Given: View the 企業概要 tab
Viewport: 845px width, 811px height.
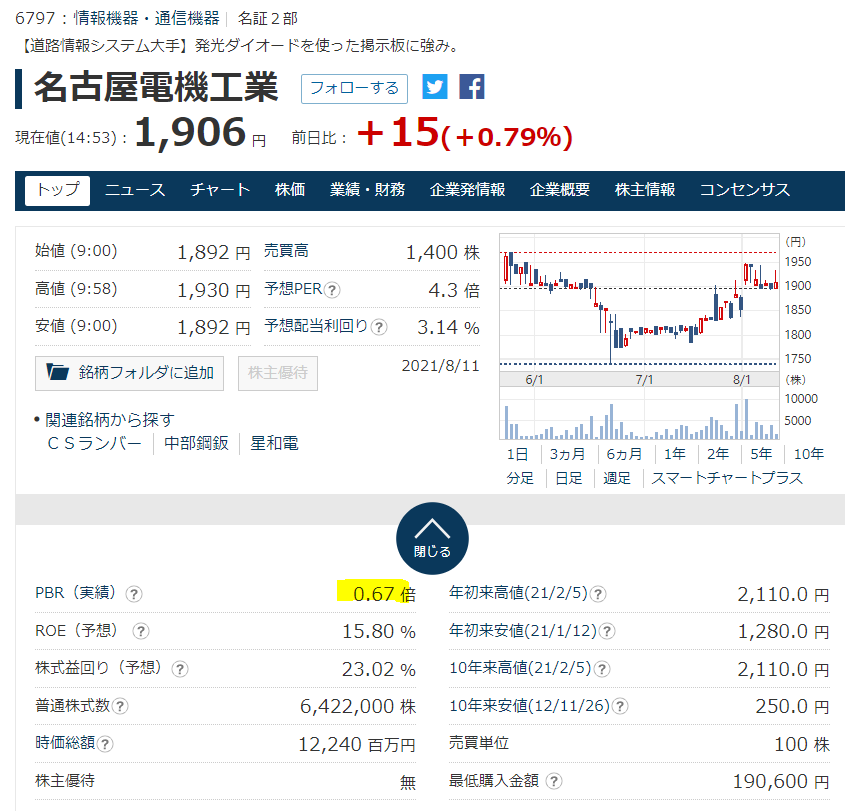Looking at the screenshot, I should 560,190.
